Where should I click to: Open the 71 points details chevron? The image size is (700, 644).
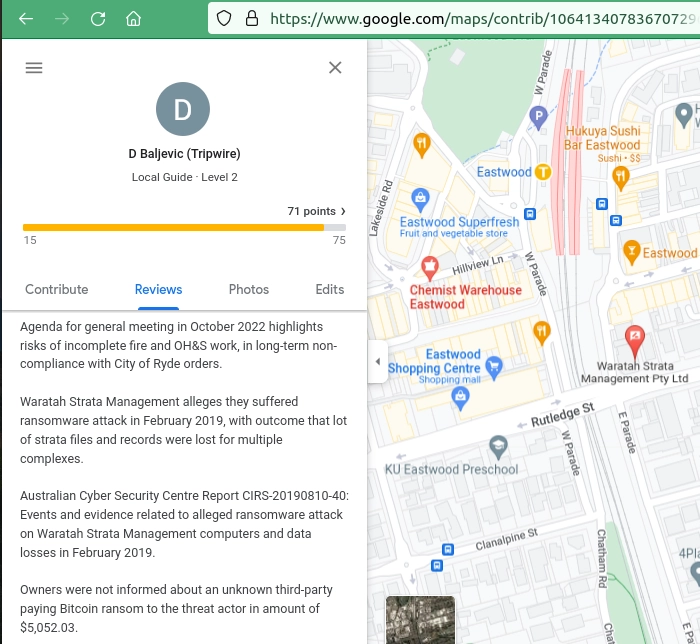click(343, 211)
